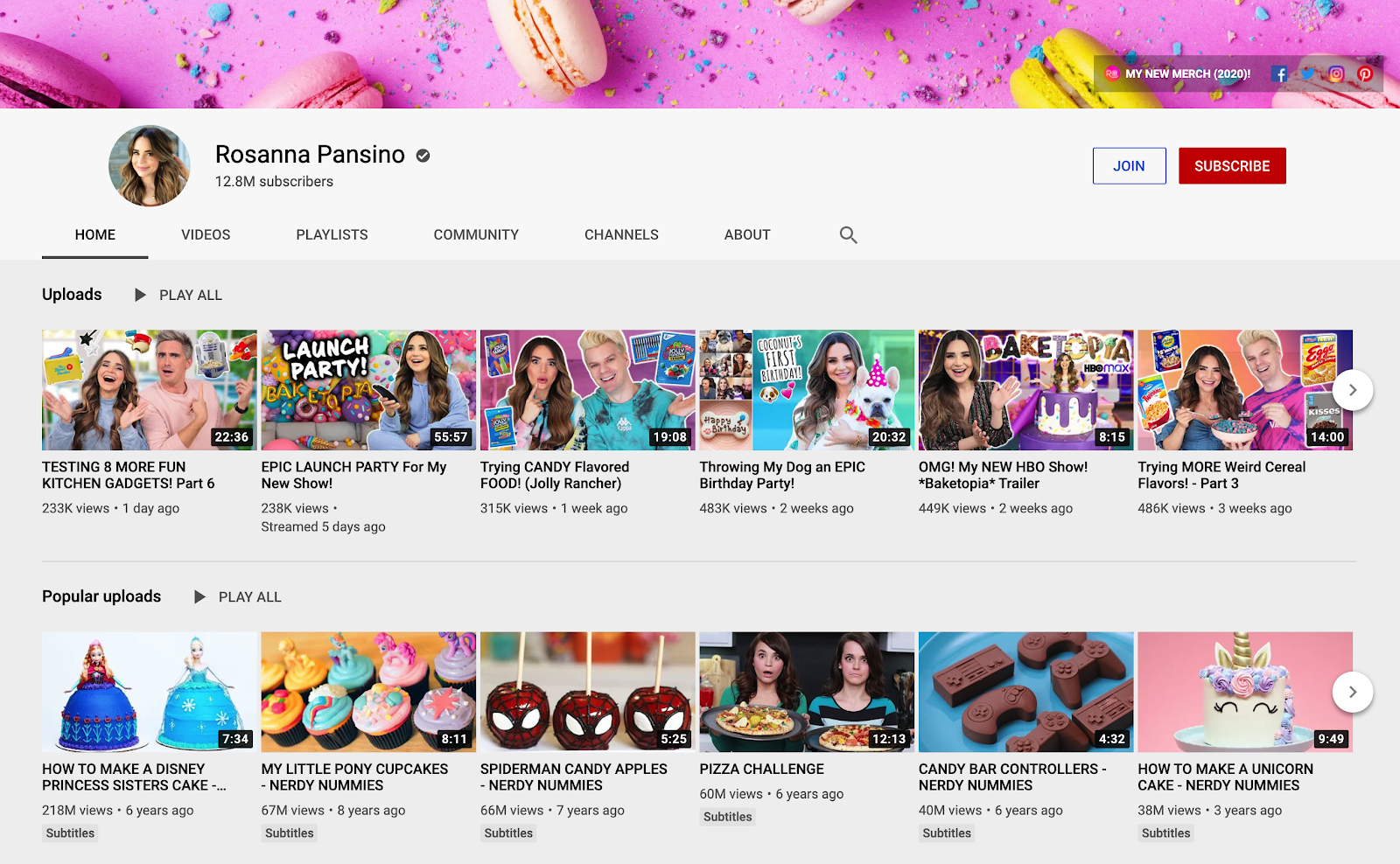Click the channel search magnifier icon
Viewport: 1400px width, 864px height.
pos(848,234)
